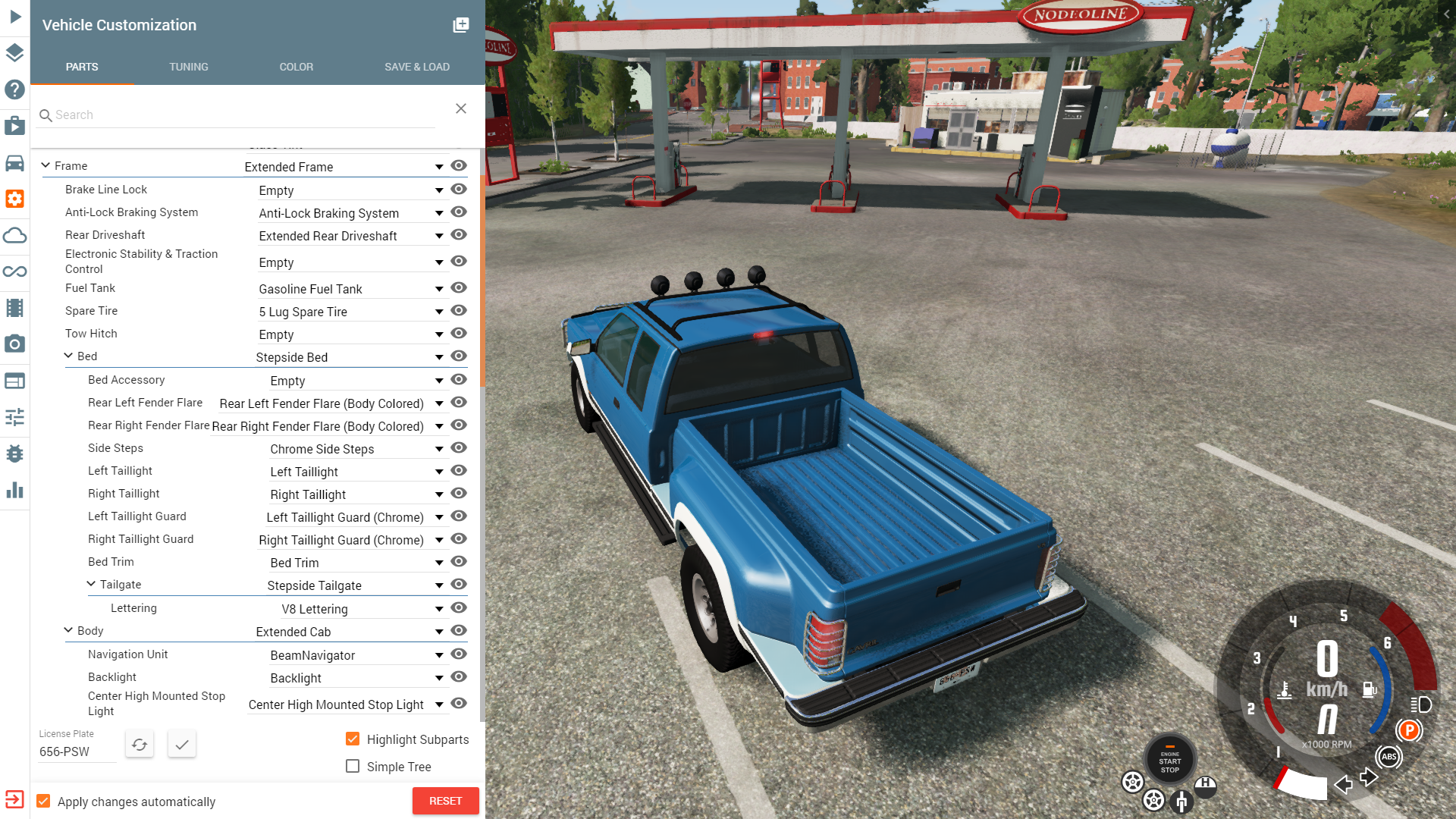1456x819 pixels.
Task: Open the mods briefcase icon
Action: (15, 125)
